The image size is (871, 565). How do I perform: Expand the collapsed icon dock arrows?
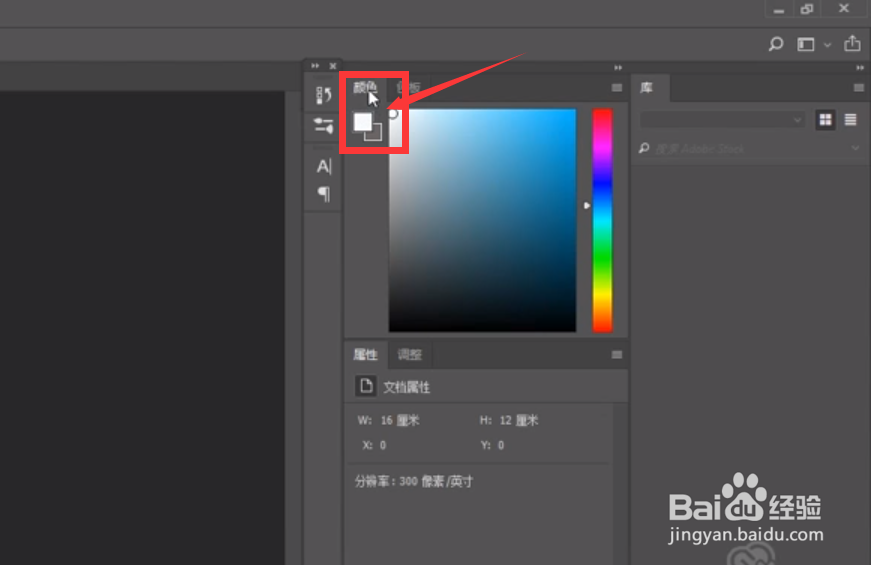click(315, 66)
